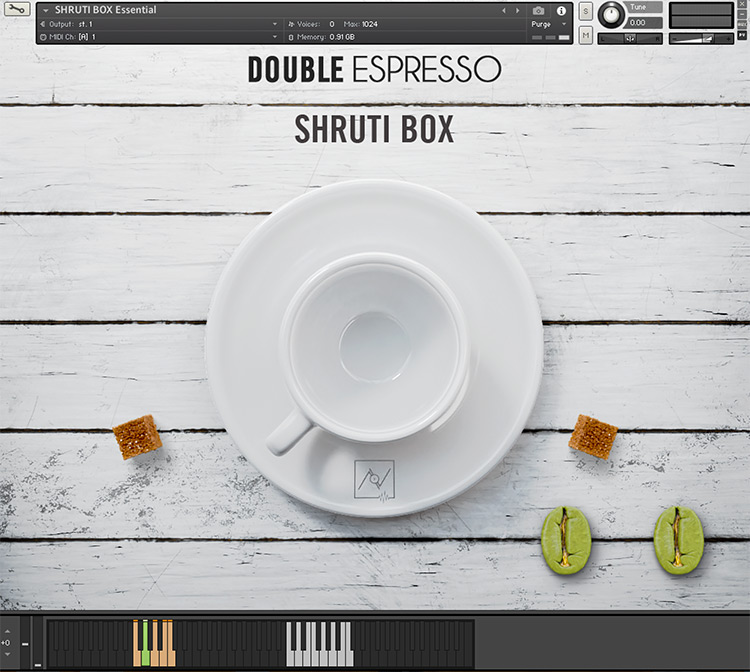Show instrument info with the i icon
This screenshot has width=750, height=672.
pos(561,11)
